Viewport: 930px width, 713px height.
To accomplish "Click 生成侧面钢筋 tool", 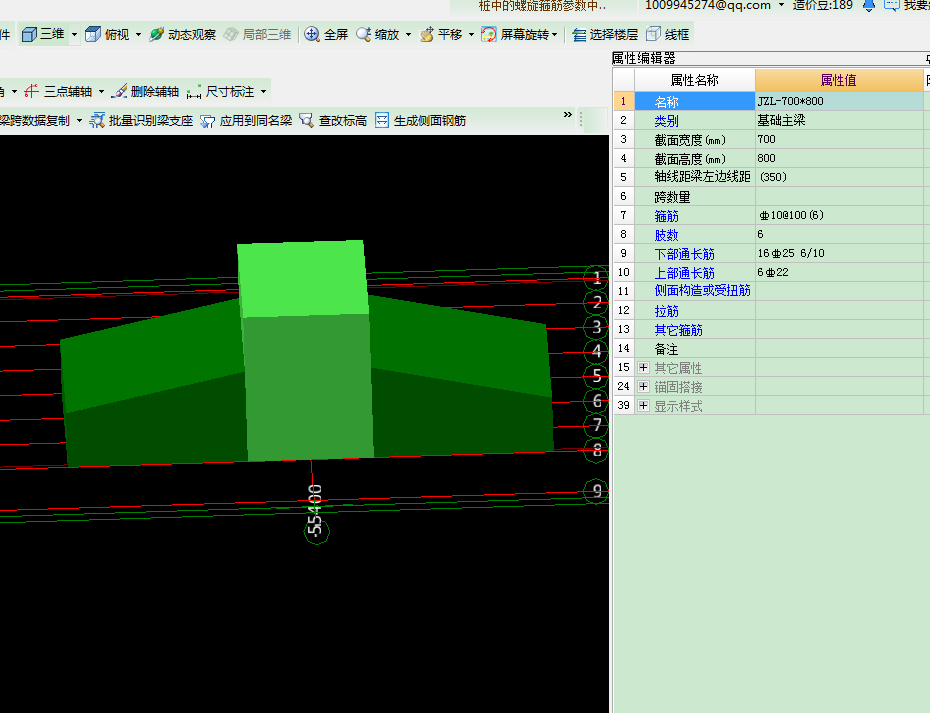I will [421, 120].
